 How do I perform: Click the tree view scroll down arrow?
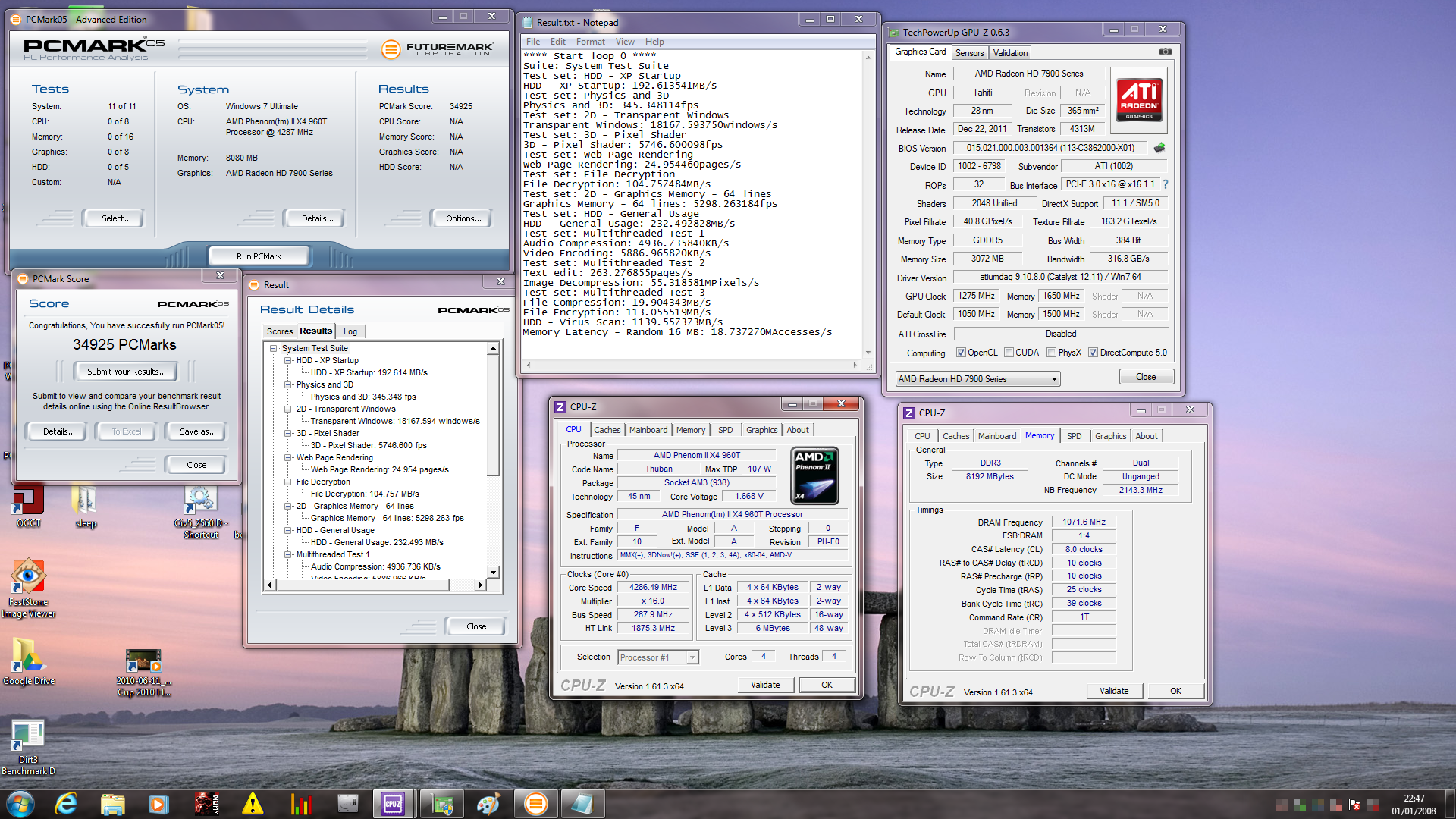click(493, 573)
